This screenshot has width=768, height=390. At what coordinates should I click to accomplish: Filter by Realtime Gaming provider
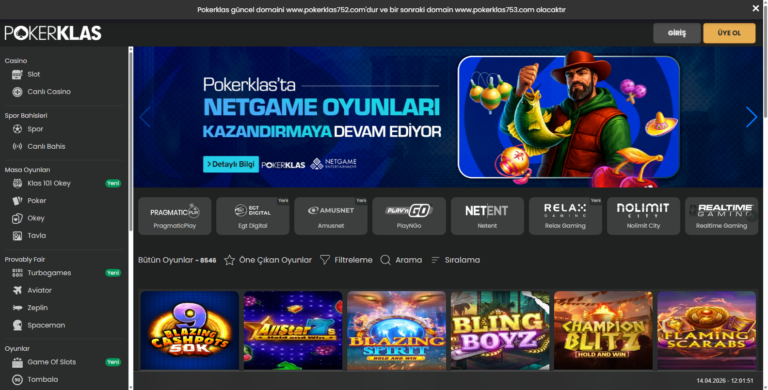721,216
